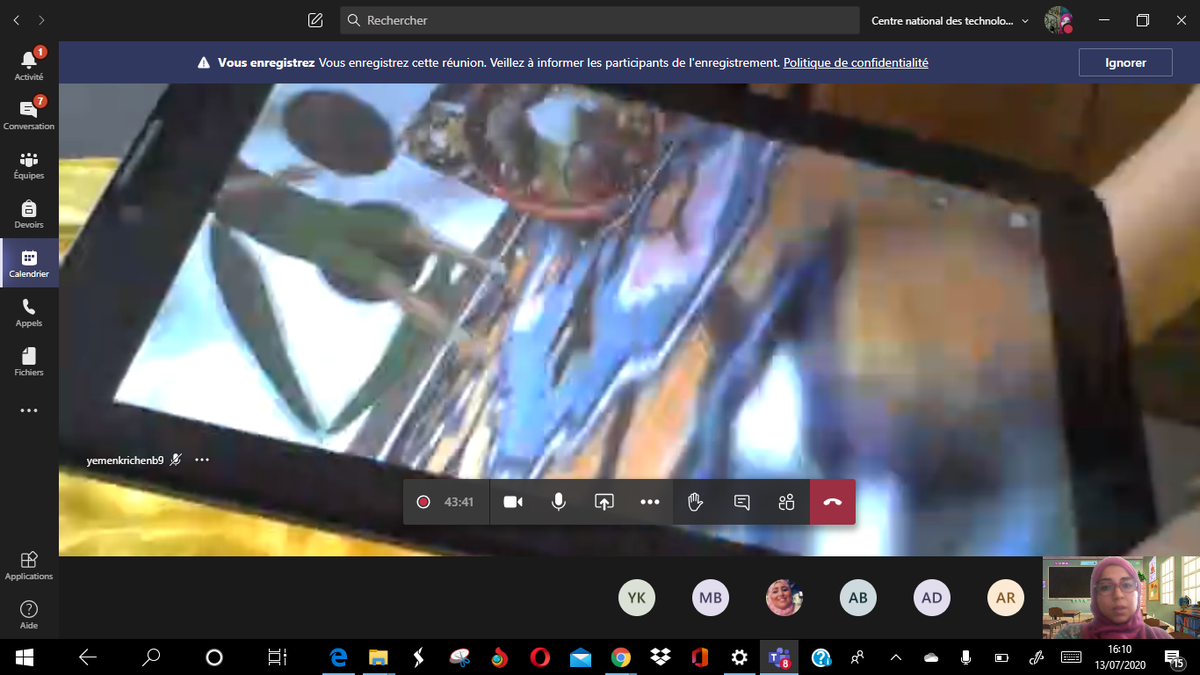Image resolution: width=1200 pixels, height=675 pixels.
Task: Open the profile avatar menu
Action: 1058,20
